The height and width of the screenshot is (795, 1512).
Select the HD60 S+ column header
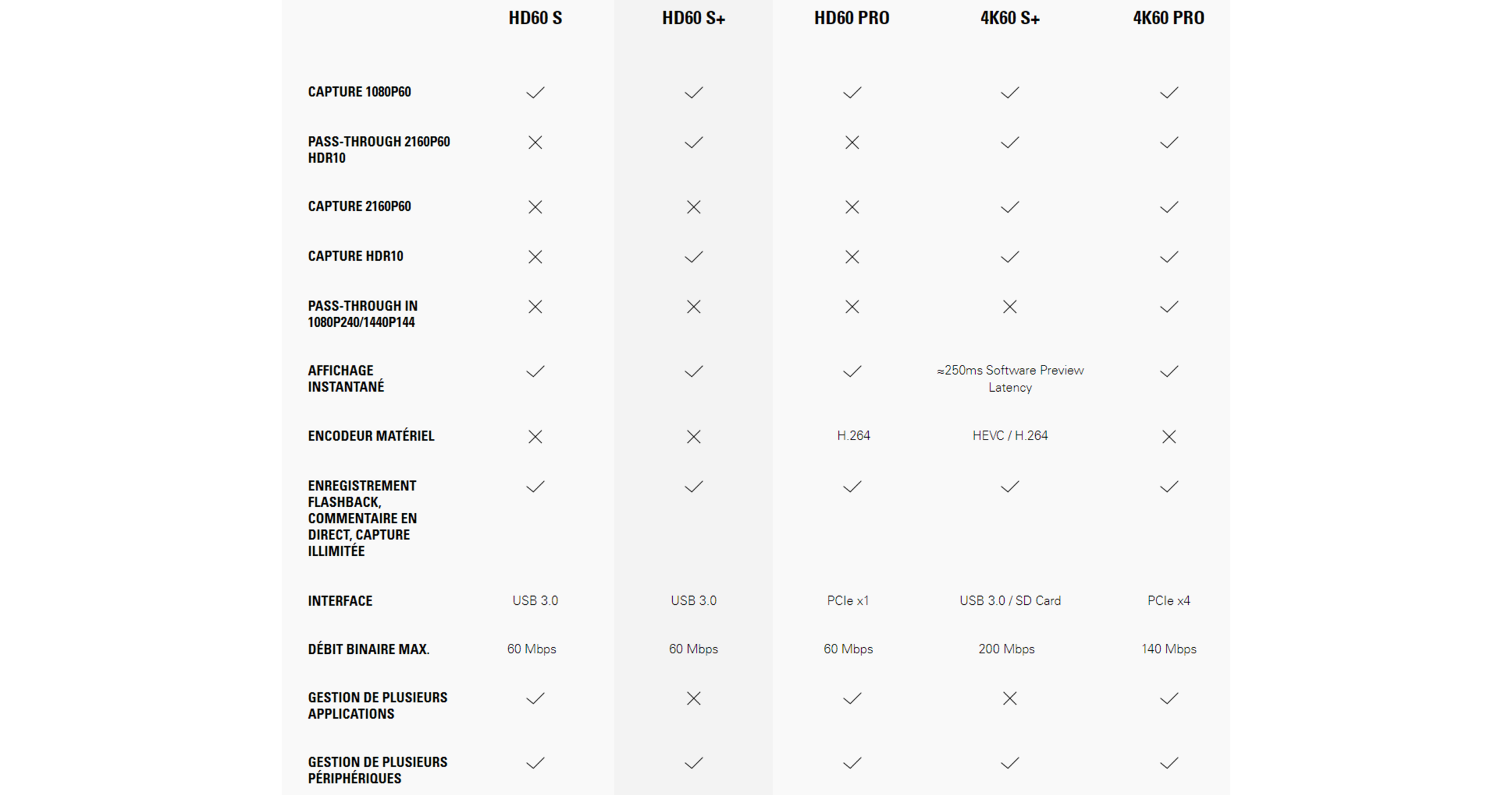pos(693,18)
